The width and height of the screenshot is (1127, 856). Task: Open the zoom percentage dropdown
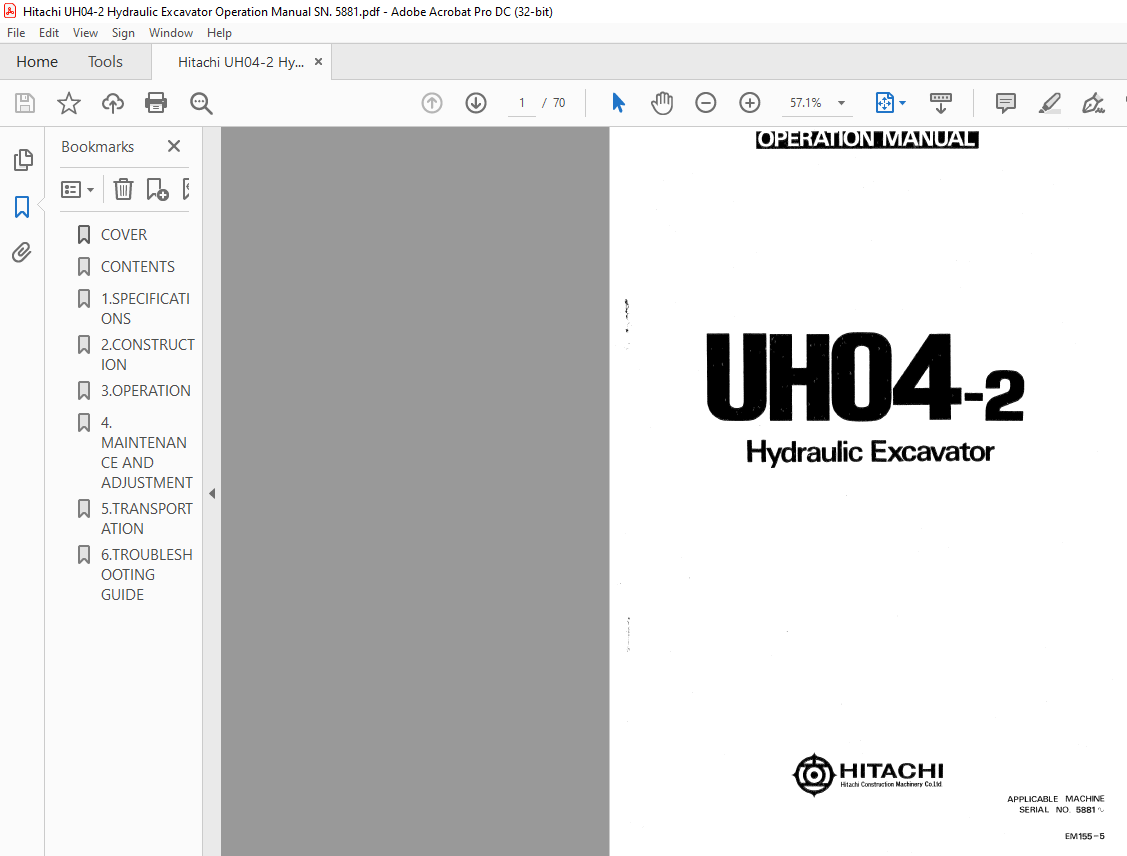click(x=841, y=103)
